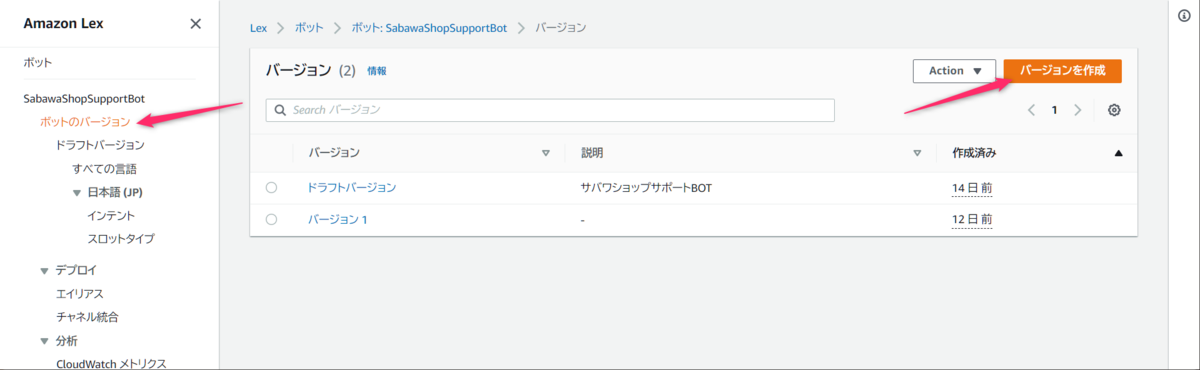Open バージョン 1 link in table
Screen dimensions: 1200x370
coord(337,220)
